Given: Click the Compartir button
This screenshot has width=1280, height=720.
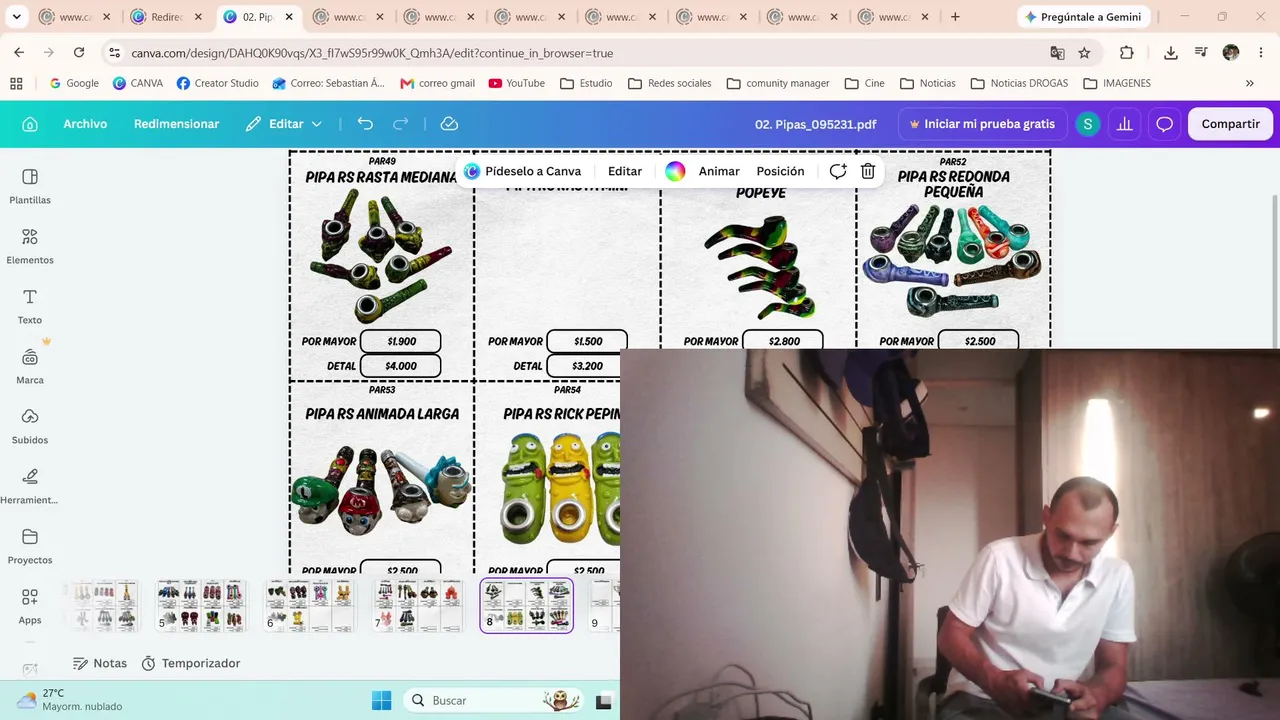Looking at the screenshot, I should (1230, 124).
